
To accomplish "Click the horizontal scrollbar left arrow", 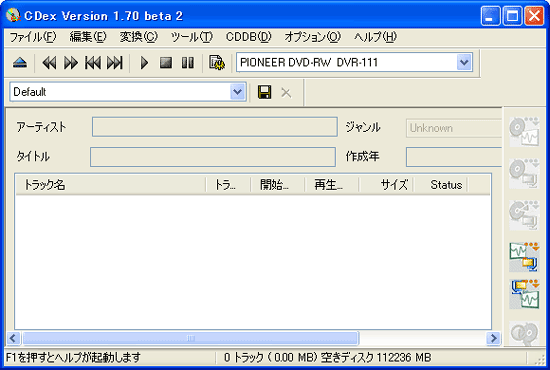I will click(13, 338).
